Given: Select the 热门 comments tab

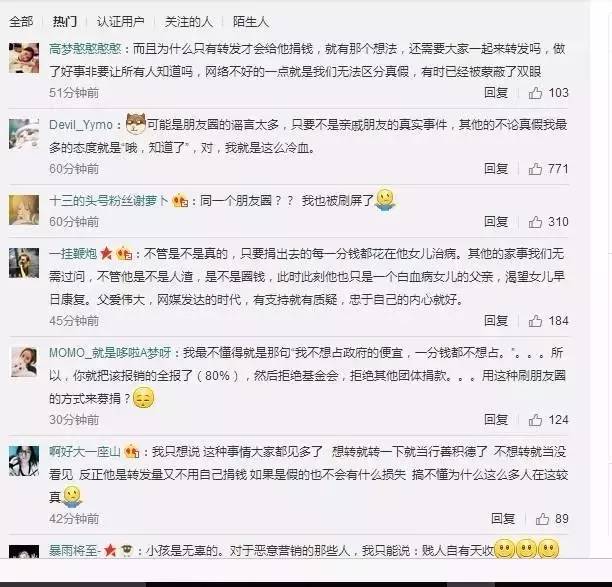Looking at the screenshot, I should [x=65, y=22].
